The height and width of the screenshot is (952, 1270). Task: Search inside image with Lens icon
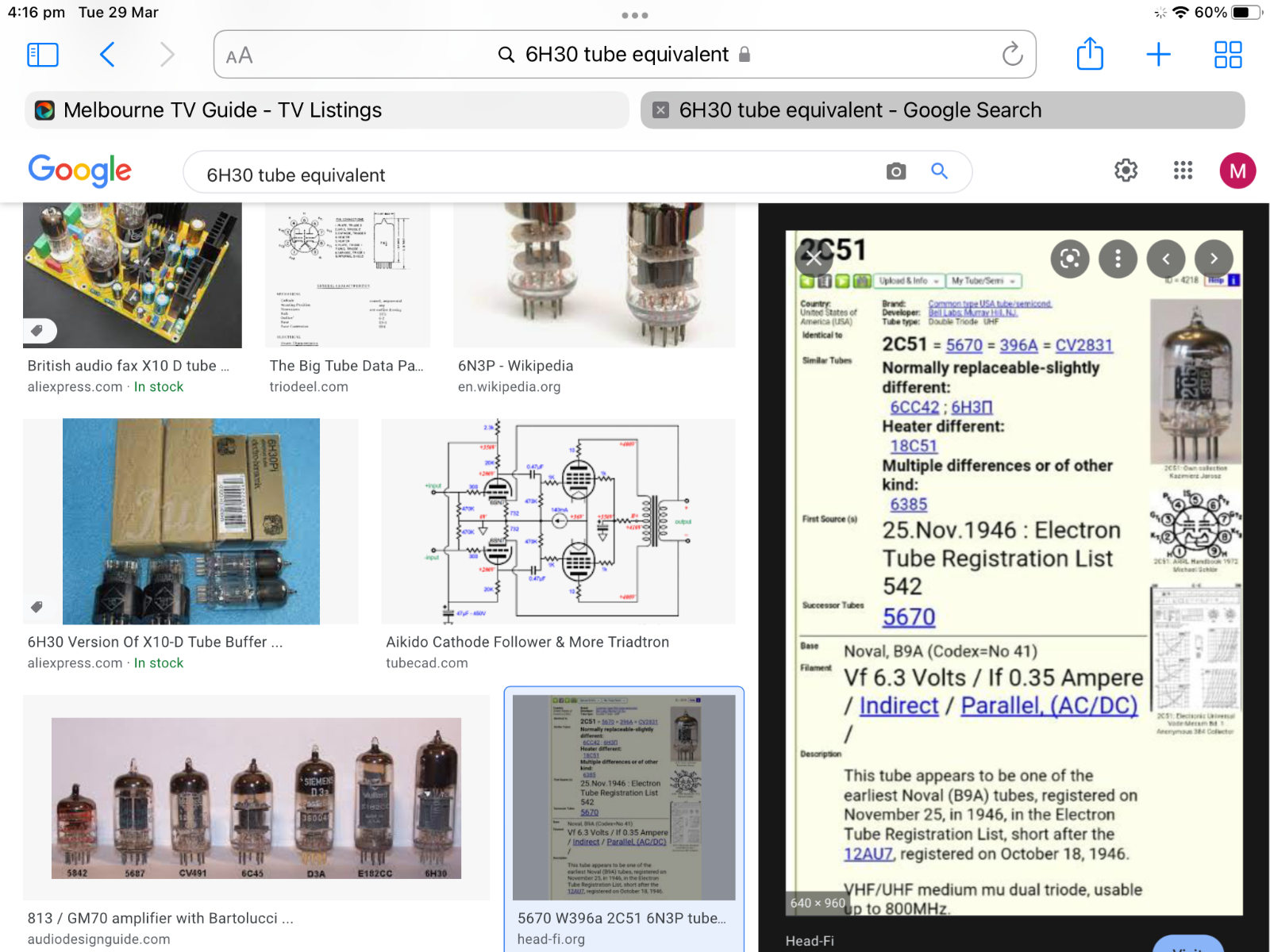point(1070,259)
